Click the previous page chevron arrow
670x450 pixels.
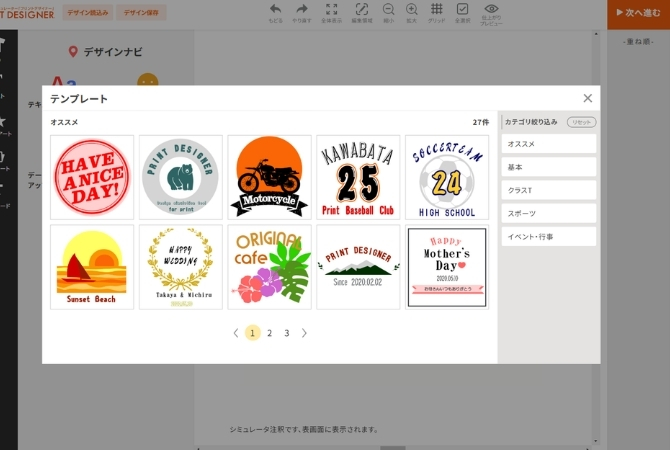236,333
